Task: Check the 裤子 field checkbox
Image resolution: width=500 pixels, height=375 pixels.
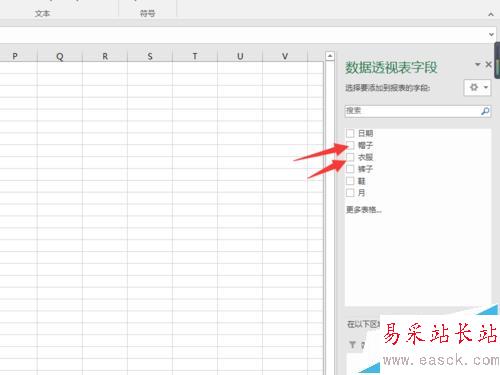Action: click(350, 169)
